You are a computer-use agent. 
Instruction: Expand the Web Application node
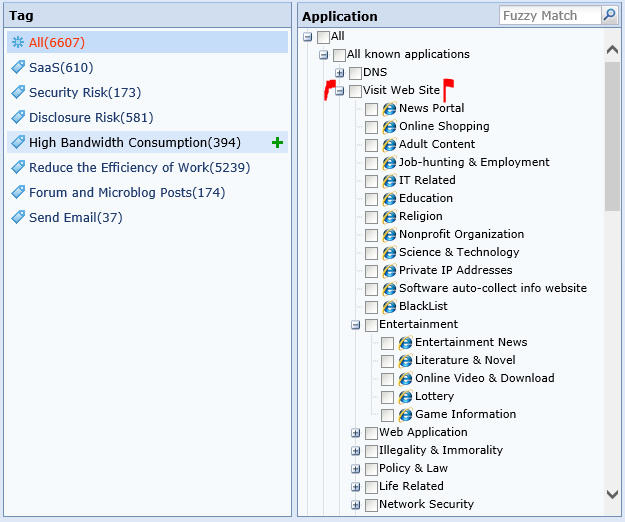click(x=355, y=433)
